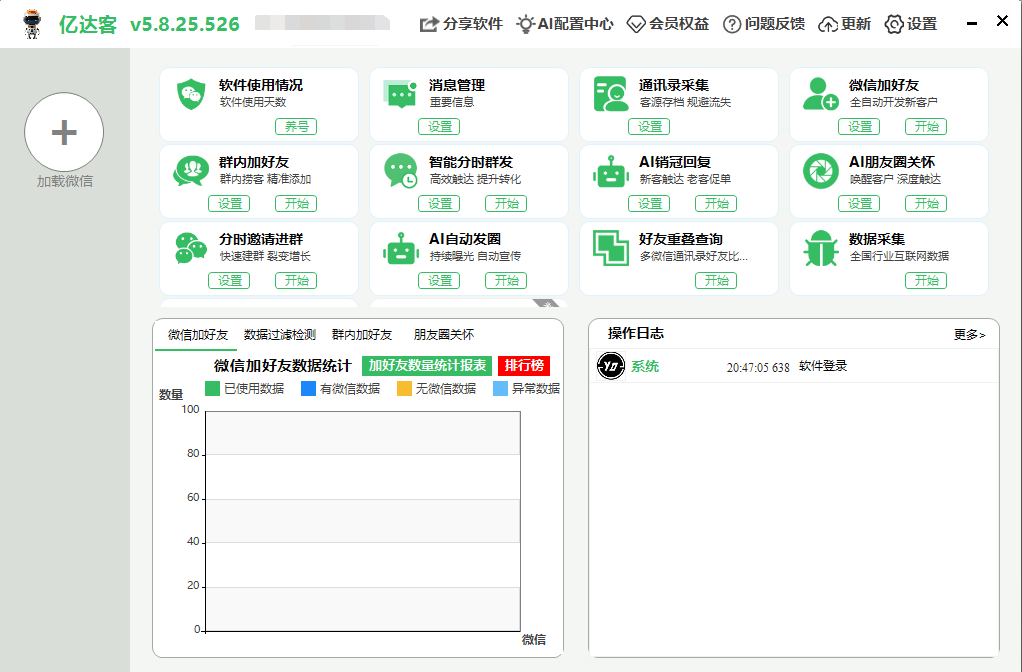
Task: Click the 好友重叠查询 overlapping squares icon
Action: pos(611,248)
